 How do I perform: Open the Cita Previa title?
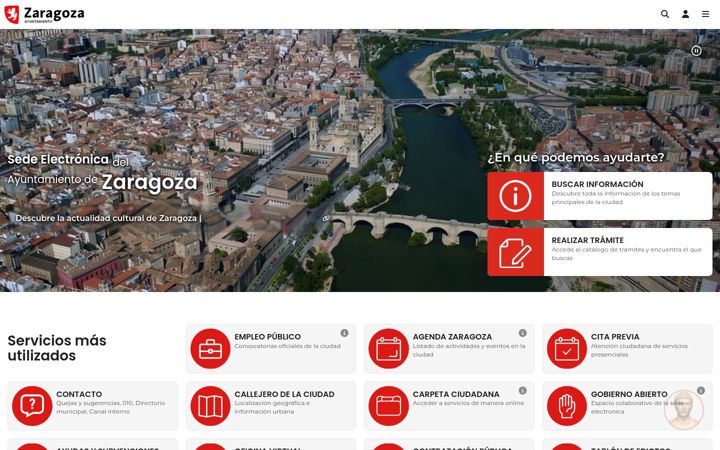(x=615, y=337)
